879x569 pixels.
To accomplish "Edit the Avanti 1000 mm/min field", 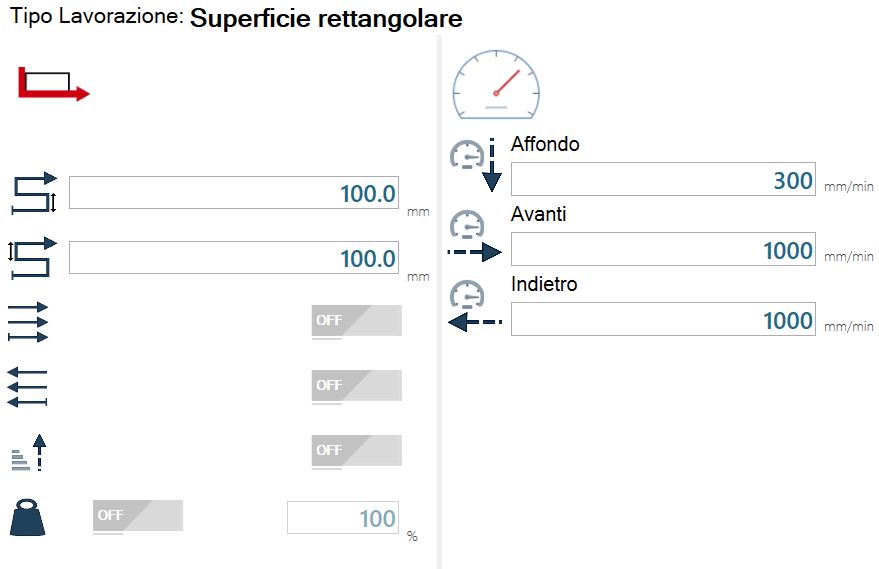I will coord(663,249).
